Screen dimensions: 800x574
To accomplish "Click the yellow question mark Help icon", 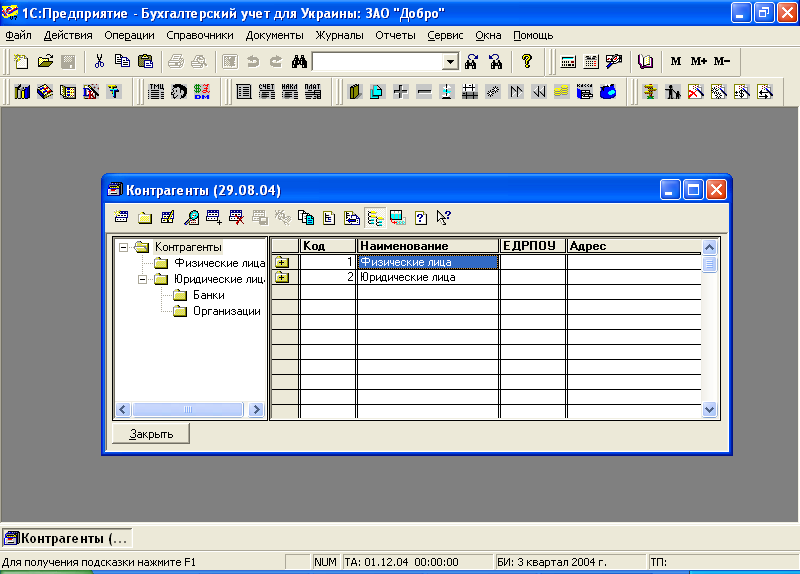I will point(527,62).
